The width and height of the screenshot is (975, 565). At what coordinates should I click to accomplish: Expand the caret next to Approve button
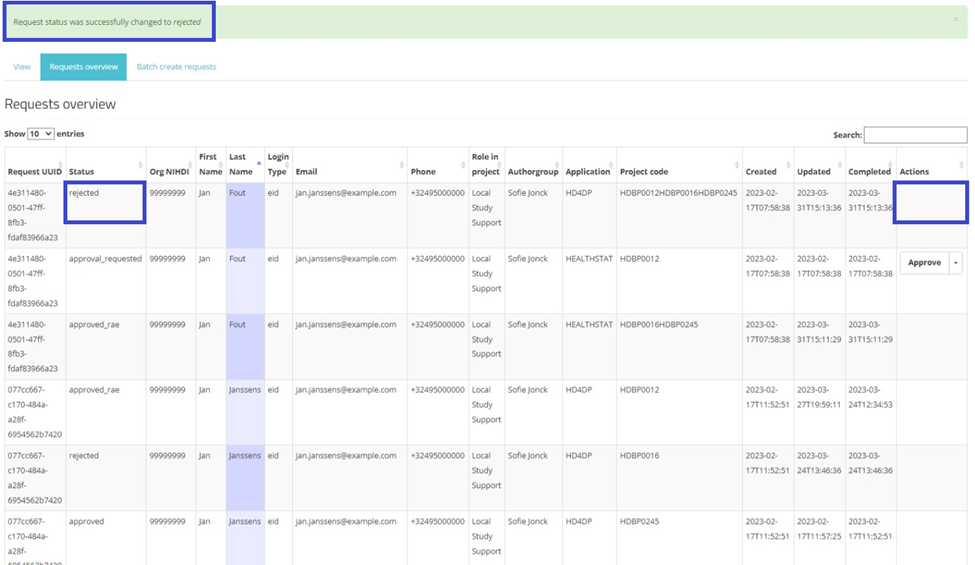tap(956, 263)
